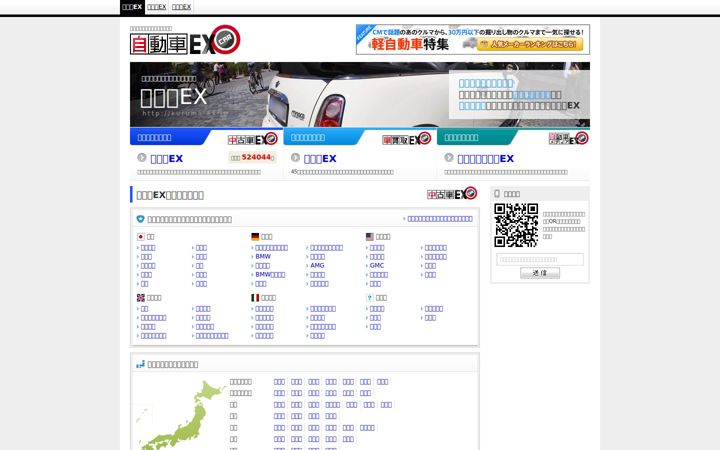Open the dark blue section tab
Screen dimensions: 720x450
pos(170,137)
